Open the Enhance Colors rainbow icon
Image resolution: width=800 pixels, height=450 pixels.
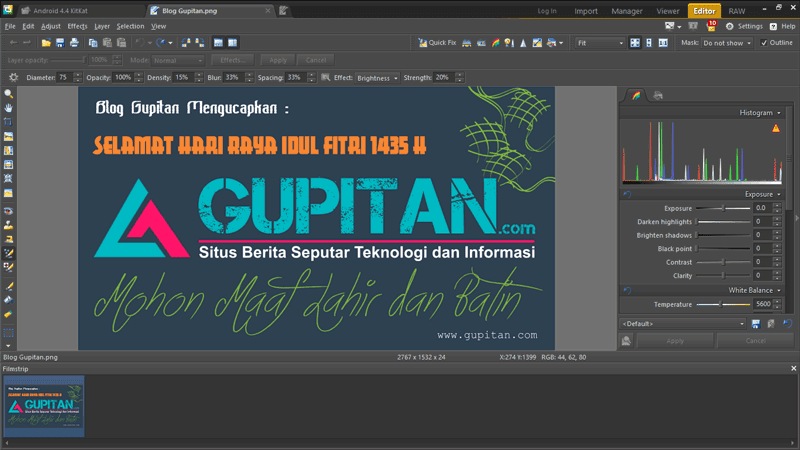(x=495, y=43)
